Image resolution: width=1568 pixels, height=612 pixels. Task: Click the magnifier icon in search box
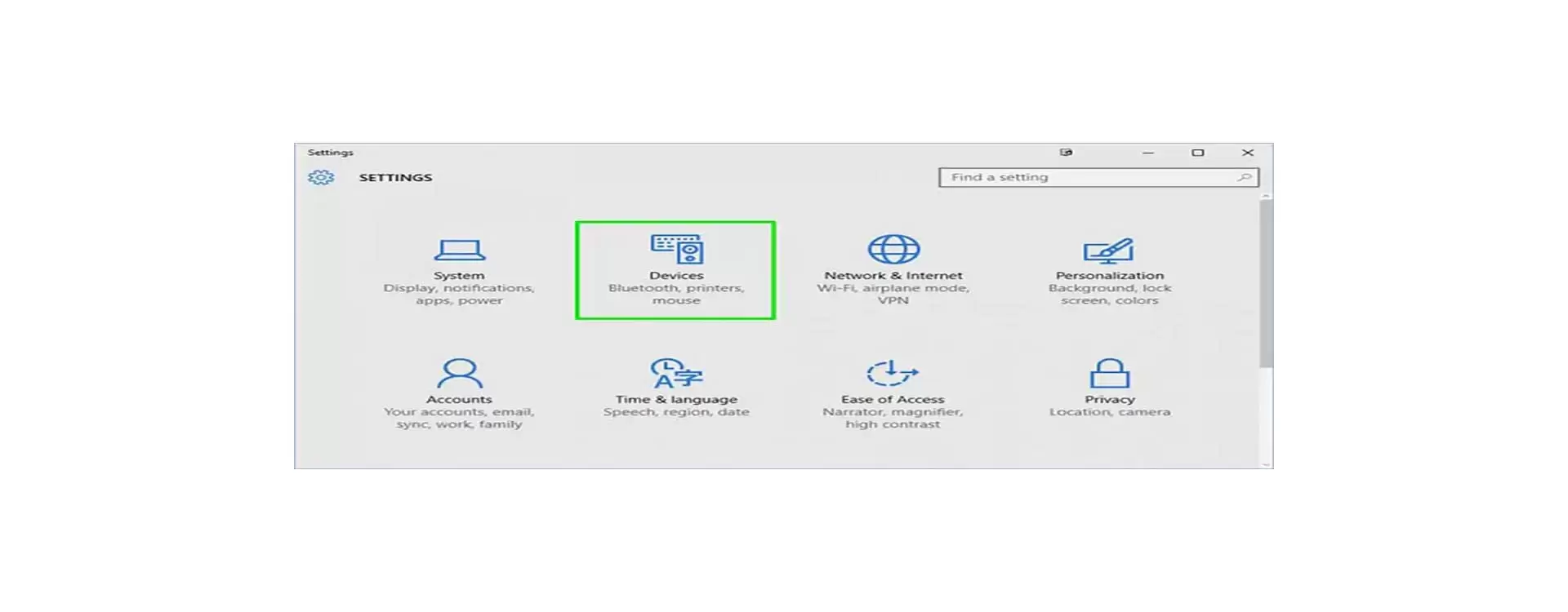click(x=1244, y=177)
